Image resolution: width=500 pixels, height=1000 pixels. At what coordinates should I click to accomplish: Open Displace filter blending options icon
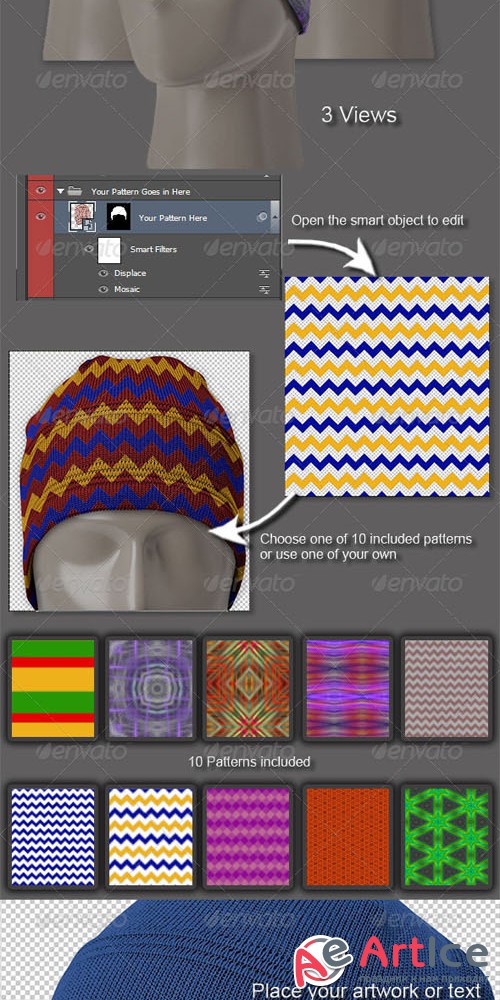(264, 273)
